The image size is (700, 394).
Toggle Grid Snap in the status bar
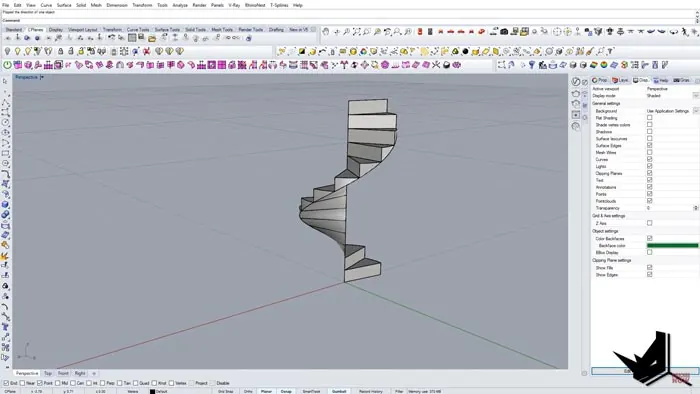pyautogui.click(x=225, y=391)
